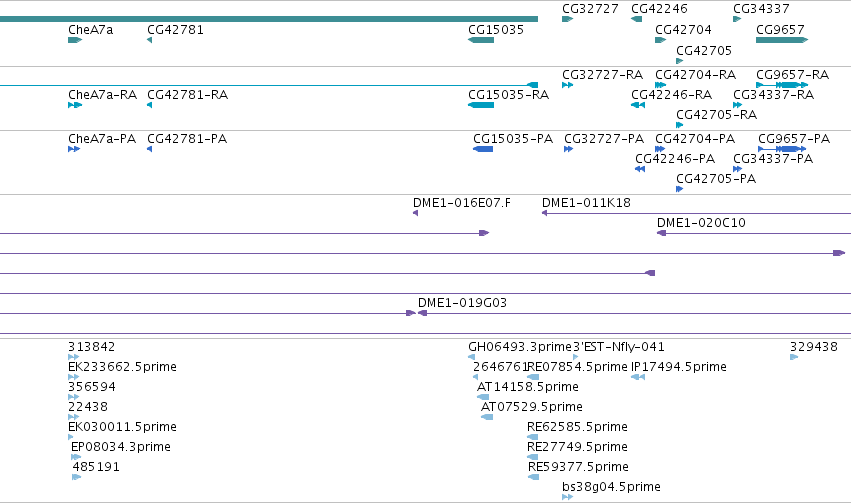Select the CheA7a gene glyph
Viewport: 851px width, 503px height.
click(x=75, y=40)
